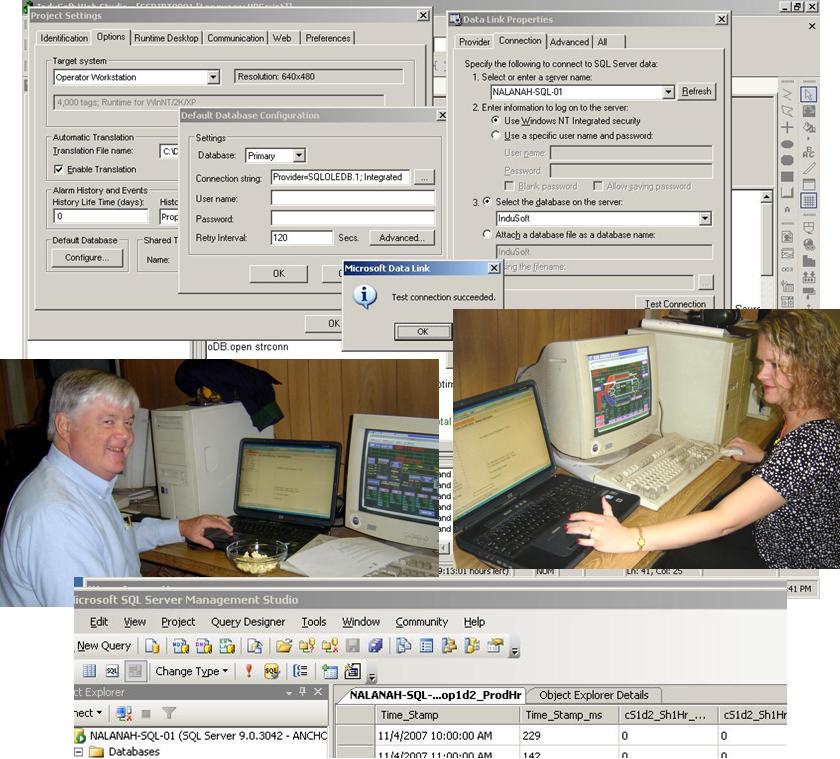840x759 pixels.
Task: Click in the Retry Interval field
Action: click(301, 238)
